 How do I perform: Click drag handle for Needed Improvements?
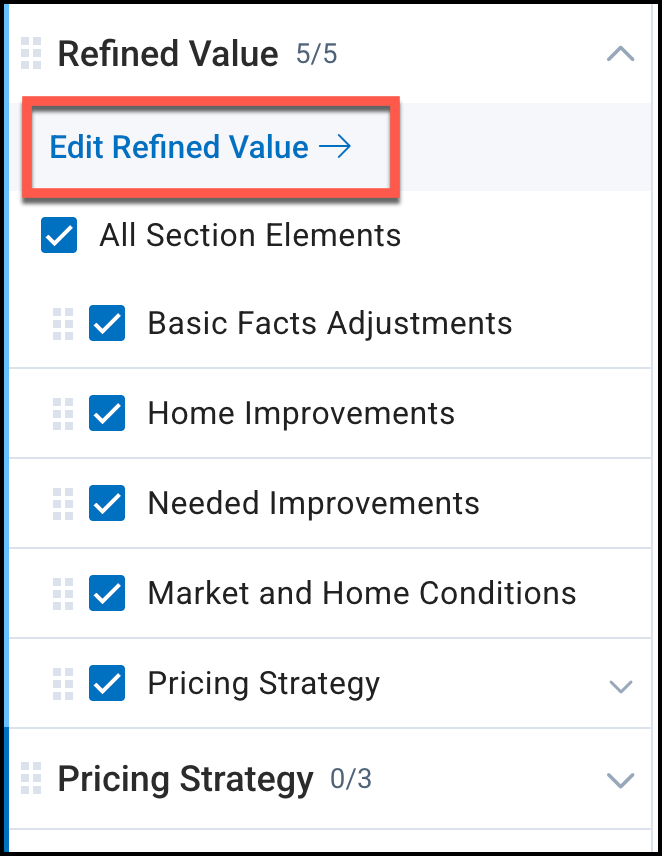point(63,503)
